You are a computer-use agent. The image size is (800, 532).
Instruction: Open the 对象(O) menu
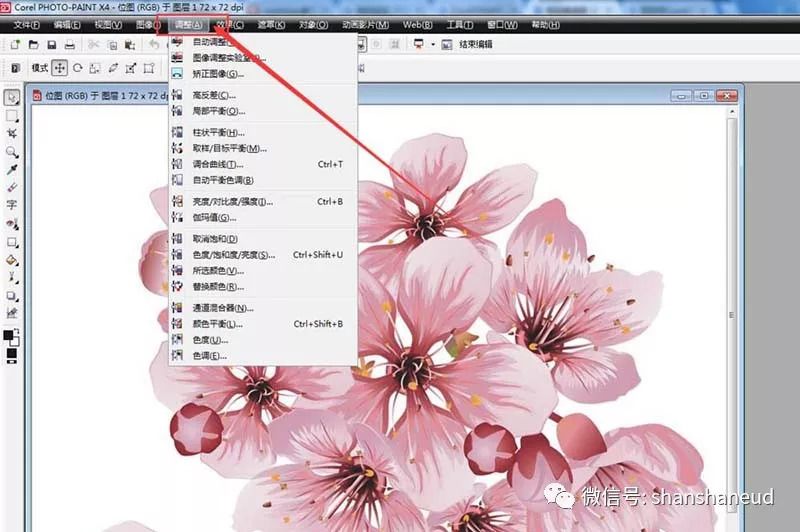pos(313,24)
